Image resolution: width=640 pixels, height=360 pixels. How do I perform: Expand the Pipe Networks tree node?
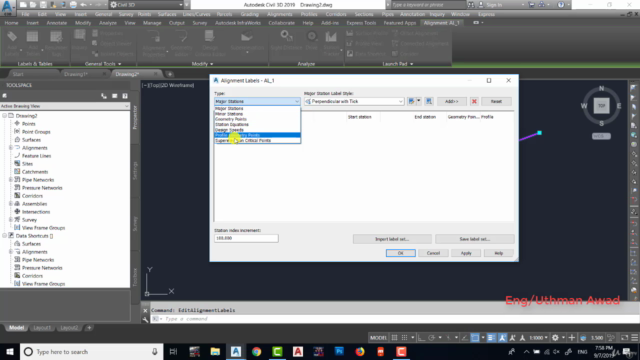click(x=11, y=180)
